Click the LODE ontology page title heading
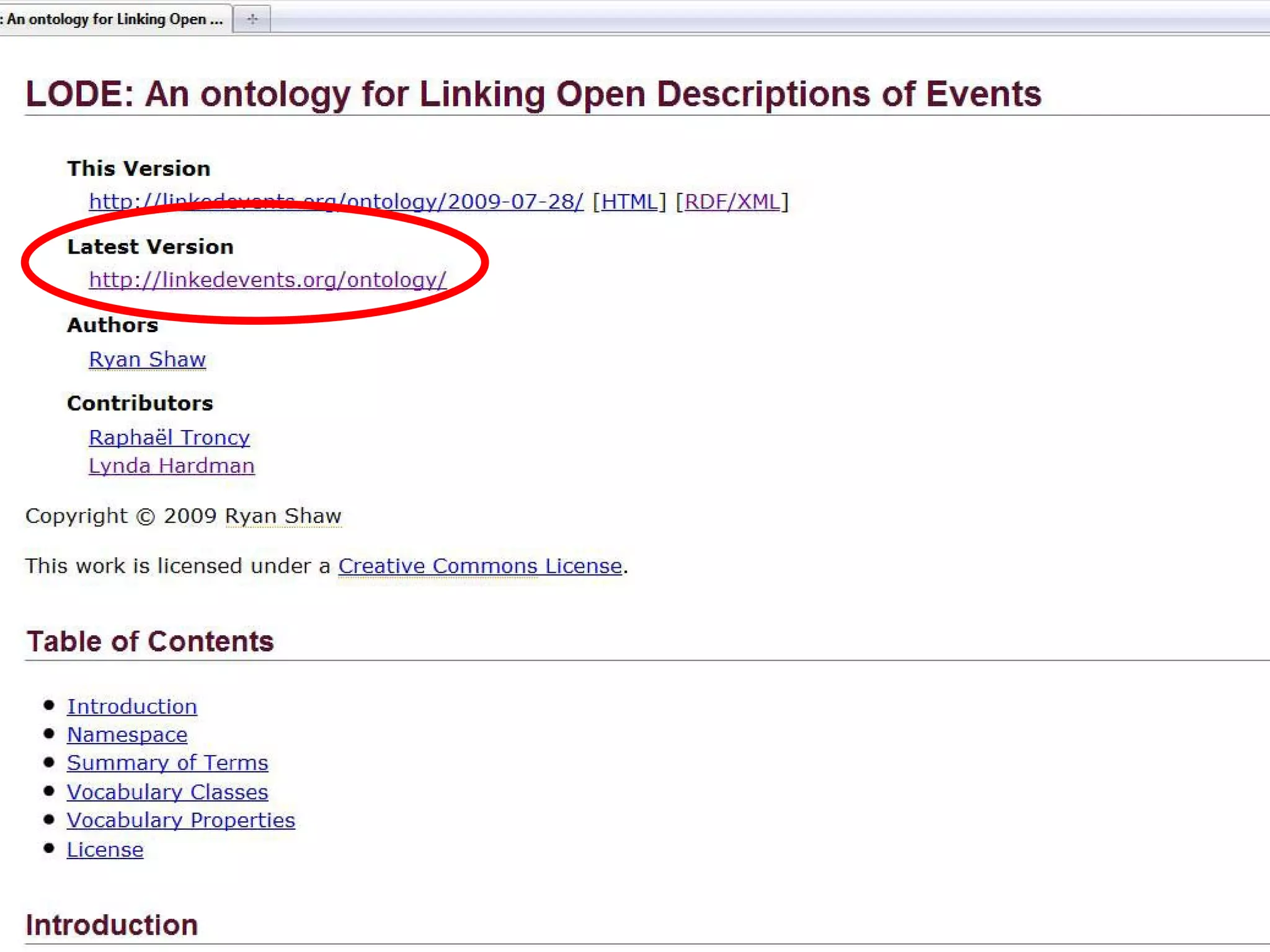The height and width of the screenshot is (952, 1270). pyautogui.click(x=533, y=94)
